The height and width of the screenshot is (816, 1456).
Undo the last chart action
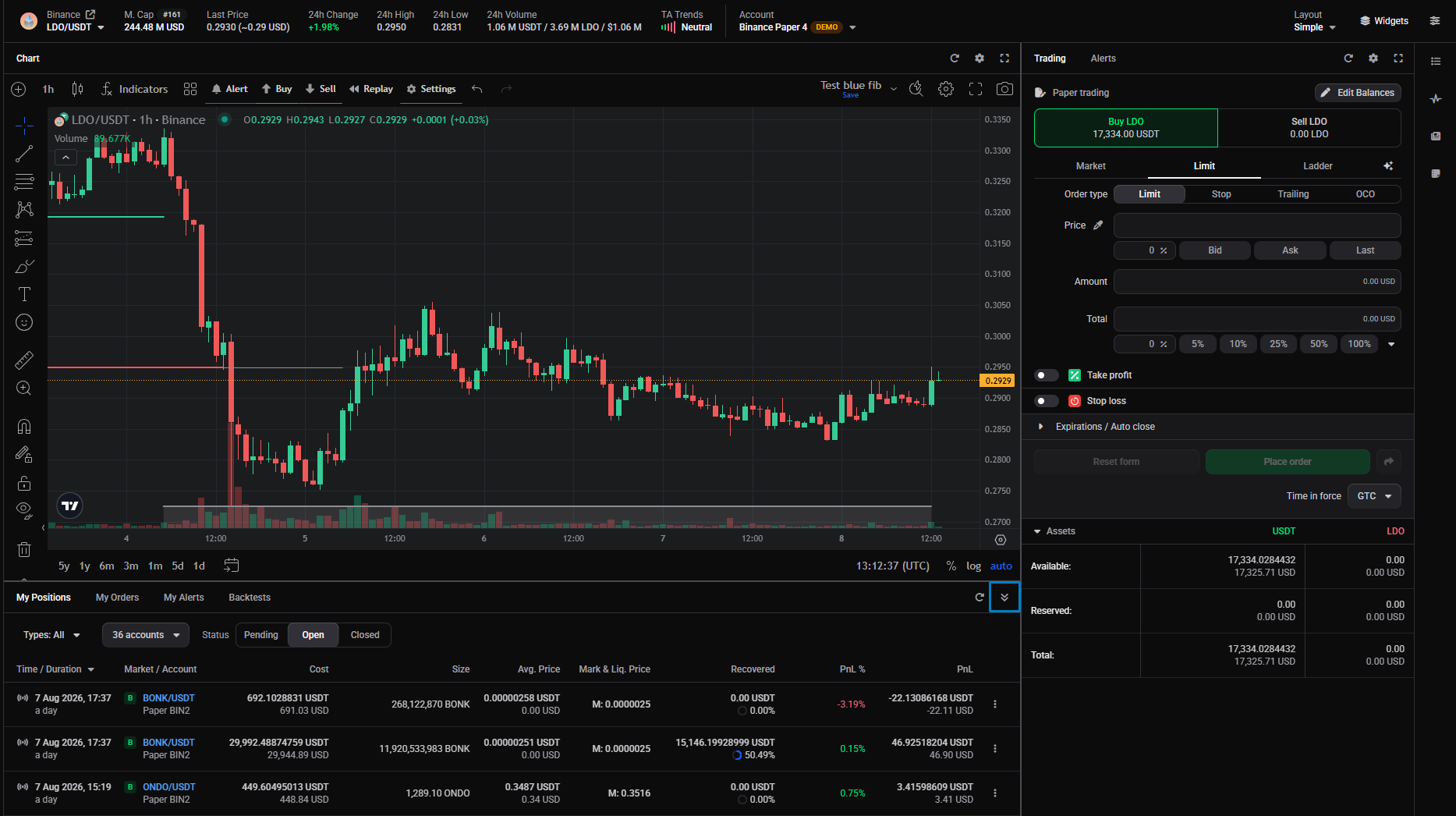(x=477, y=89)
